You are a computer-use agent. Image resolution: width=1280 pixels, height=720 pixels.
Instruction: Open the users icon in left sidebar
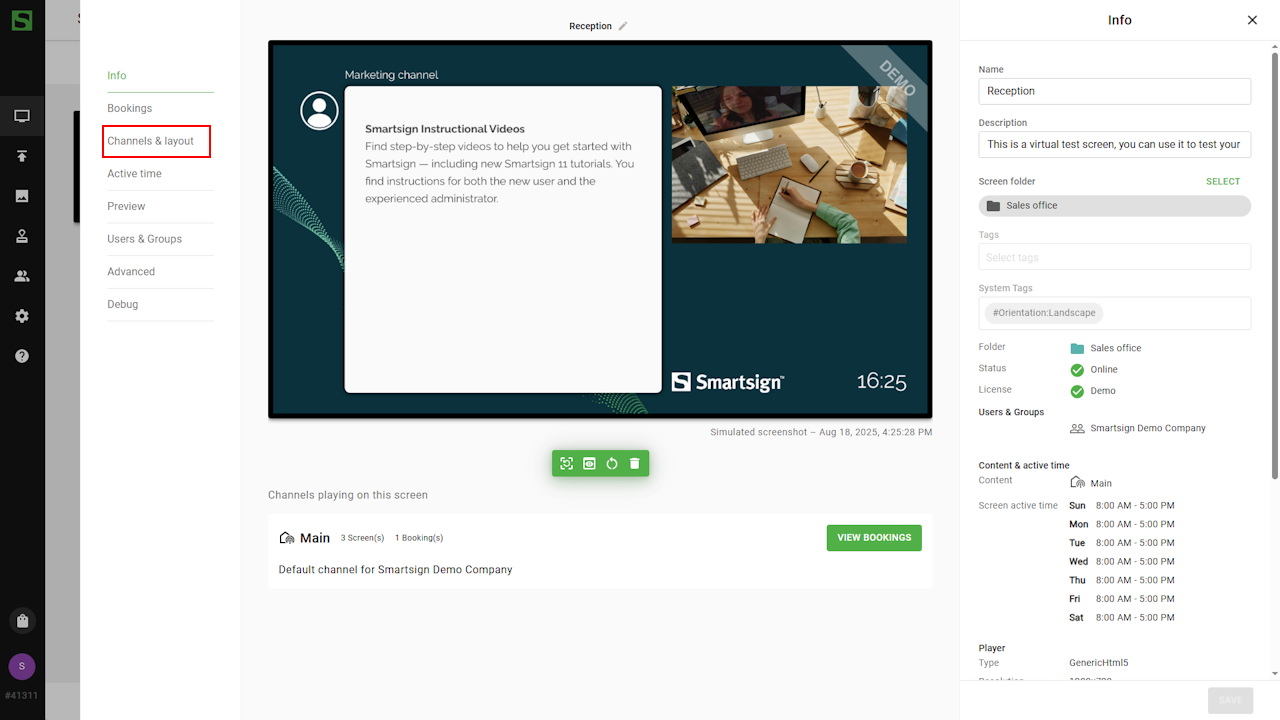click(22, 276)
